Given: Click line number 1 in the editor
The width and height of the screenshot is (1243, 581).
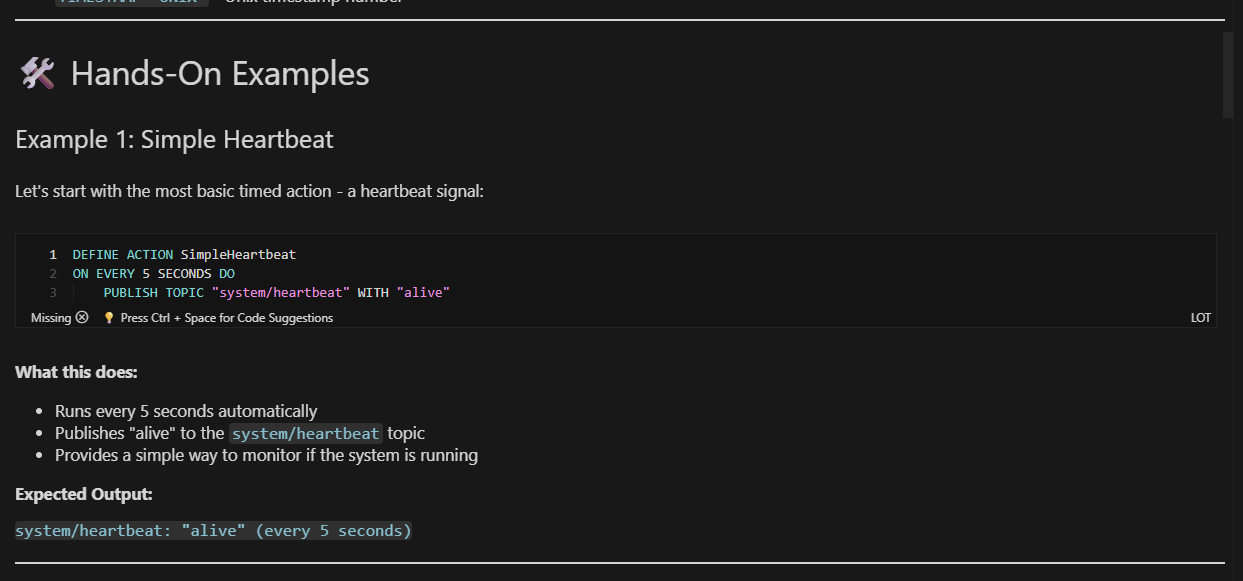Looking at the screenshot, I should pos(51,254).
